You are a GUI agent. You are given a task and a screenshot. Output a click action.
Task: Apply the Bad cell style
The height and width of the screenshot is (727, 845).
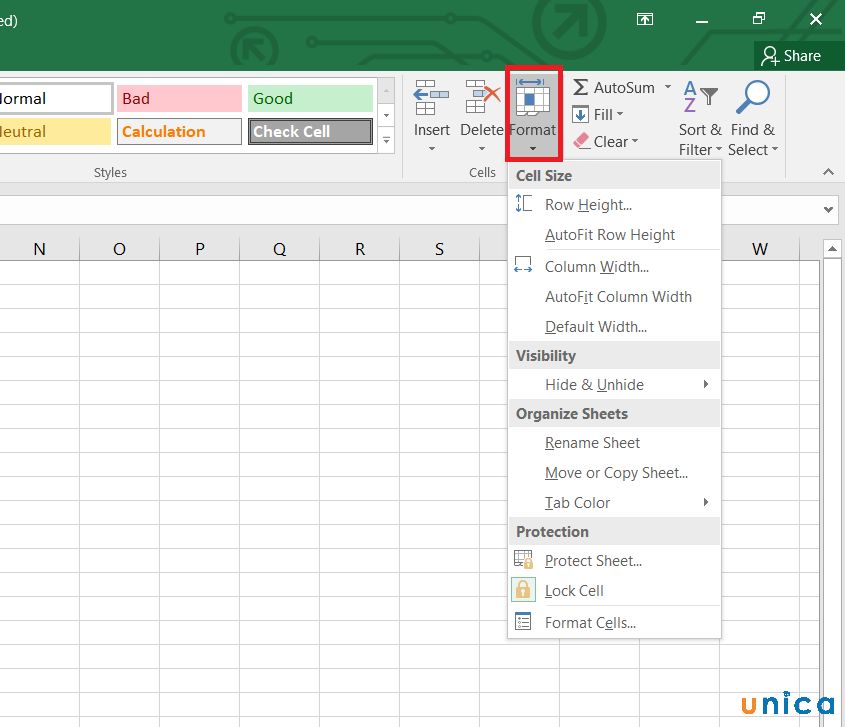pyautogui.click(x=179, y=98)
